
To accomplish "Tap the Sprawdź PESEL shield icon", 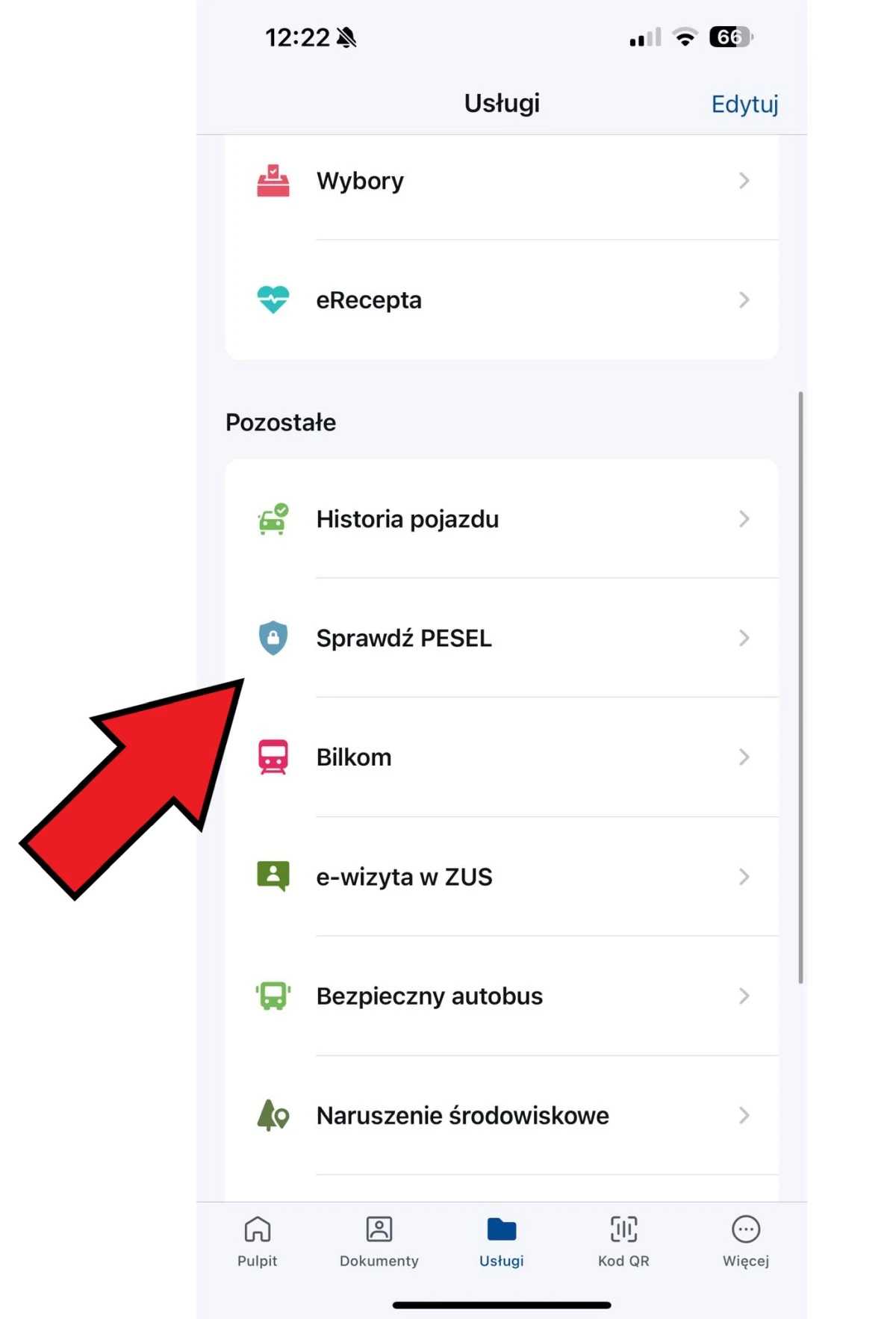I will [273, 638].
